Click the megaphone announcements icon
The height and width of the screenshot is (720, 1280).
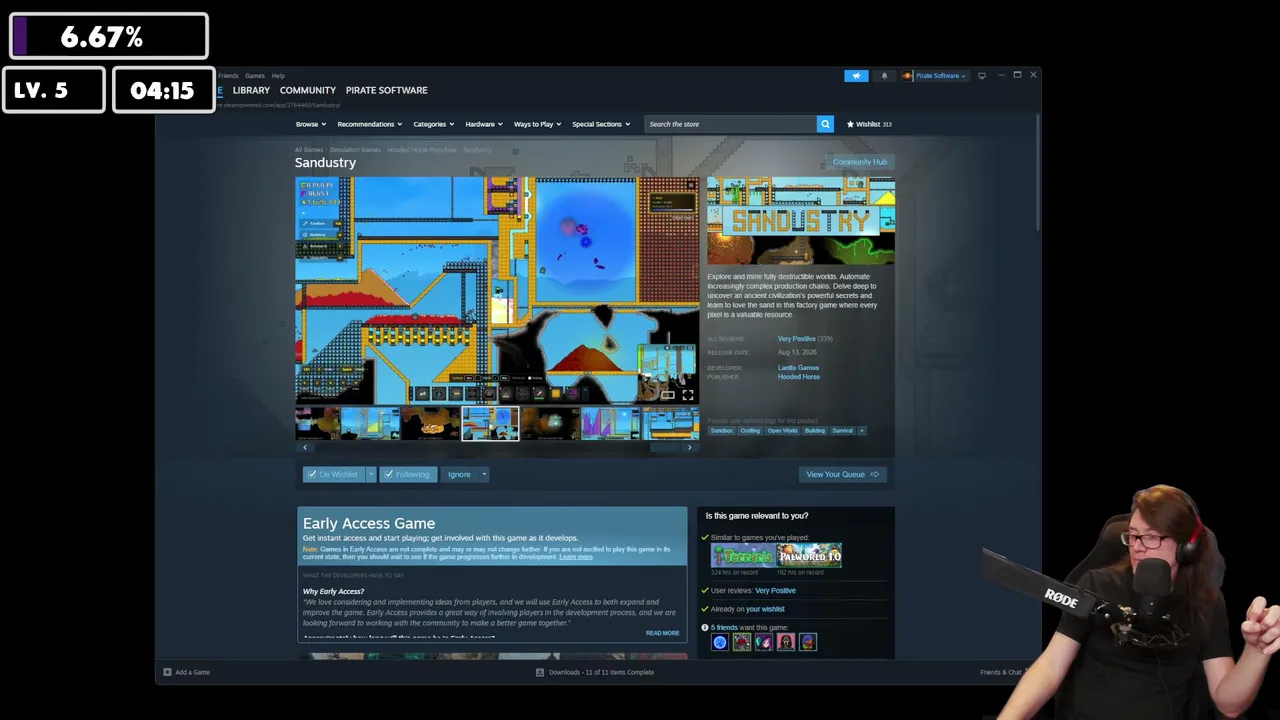click(x=856, y=76)
